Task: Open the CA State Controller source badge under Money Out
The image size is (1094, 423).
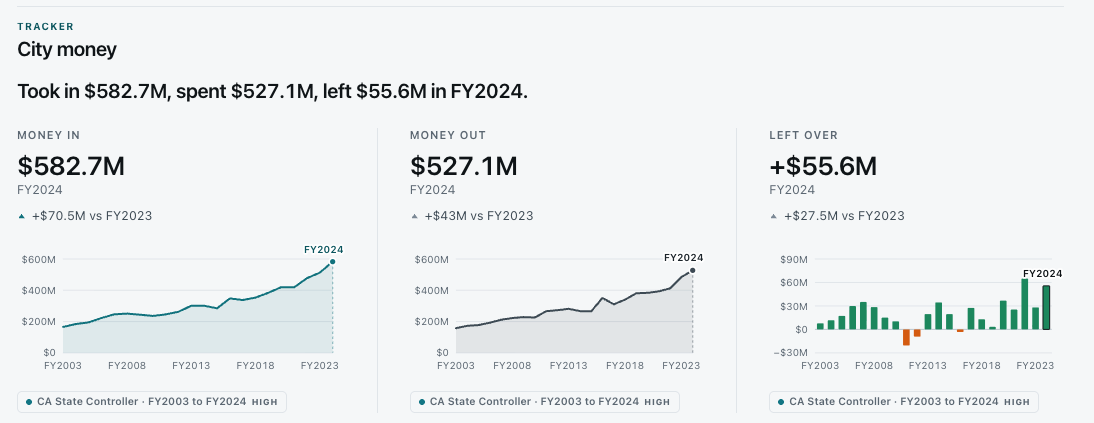Action: coord(545,402)
